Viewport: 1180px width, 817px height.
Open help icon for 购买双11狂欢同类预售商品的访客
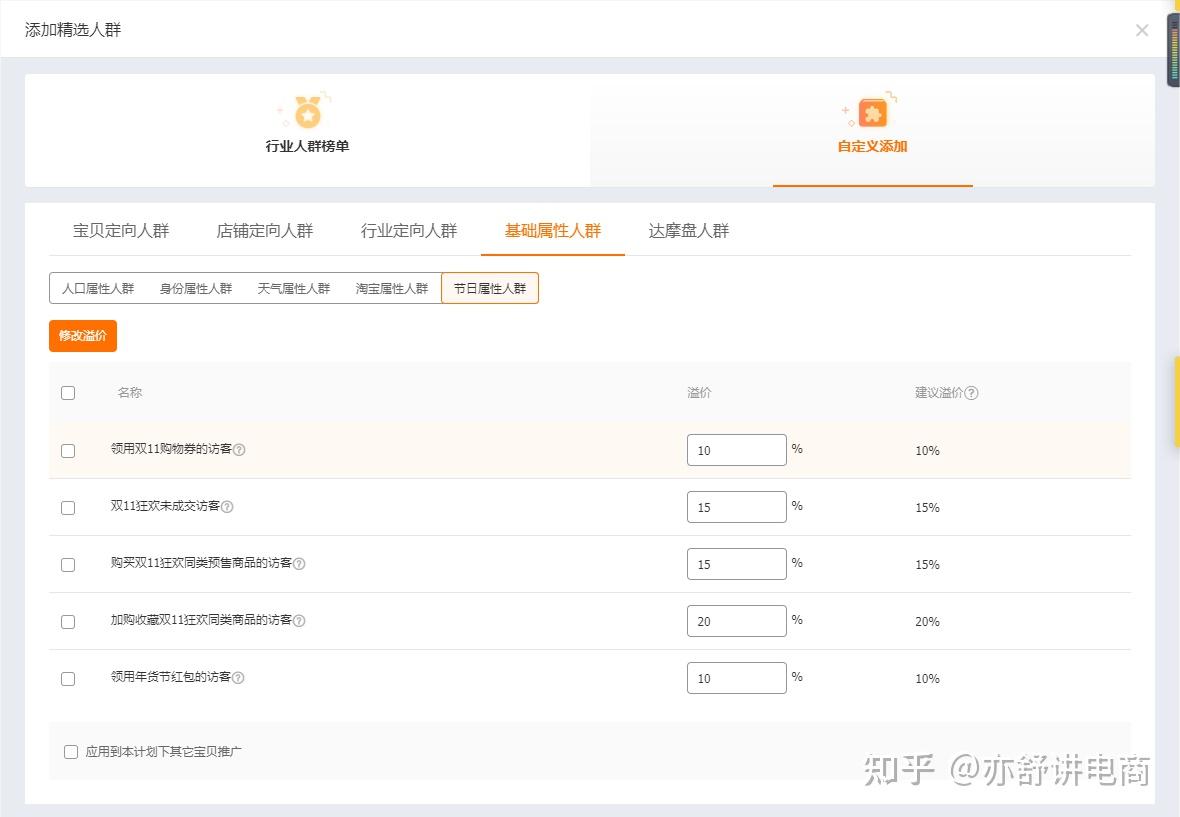coord(299,564)
